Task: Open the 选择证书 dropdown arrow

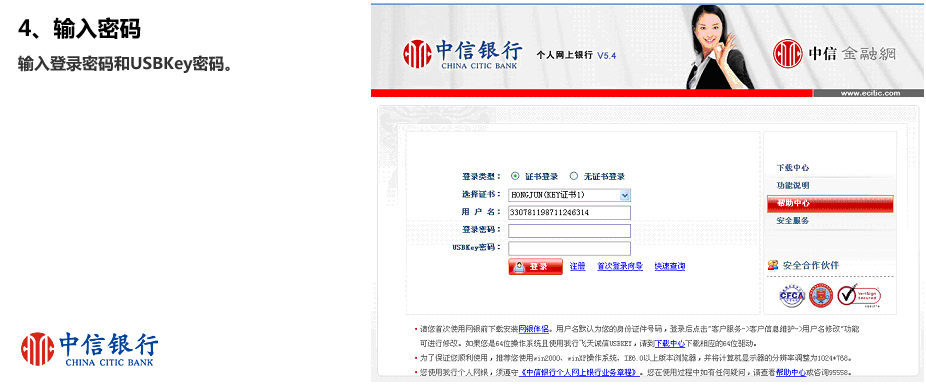Action: click(625, 195)
